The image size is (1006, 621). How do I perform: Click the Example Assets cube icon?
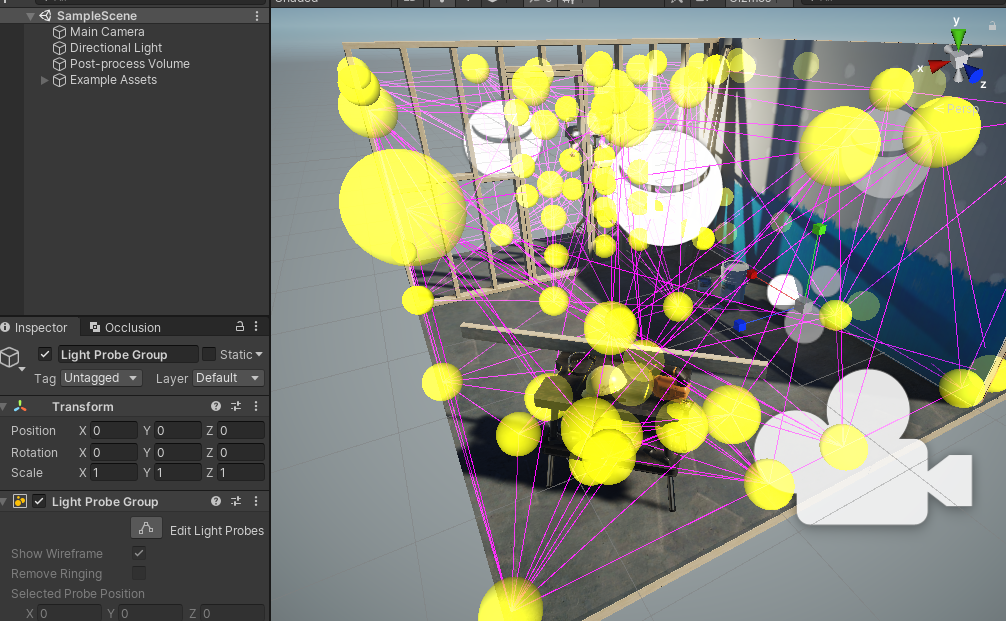point(60,80)
